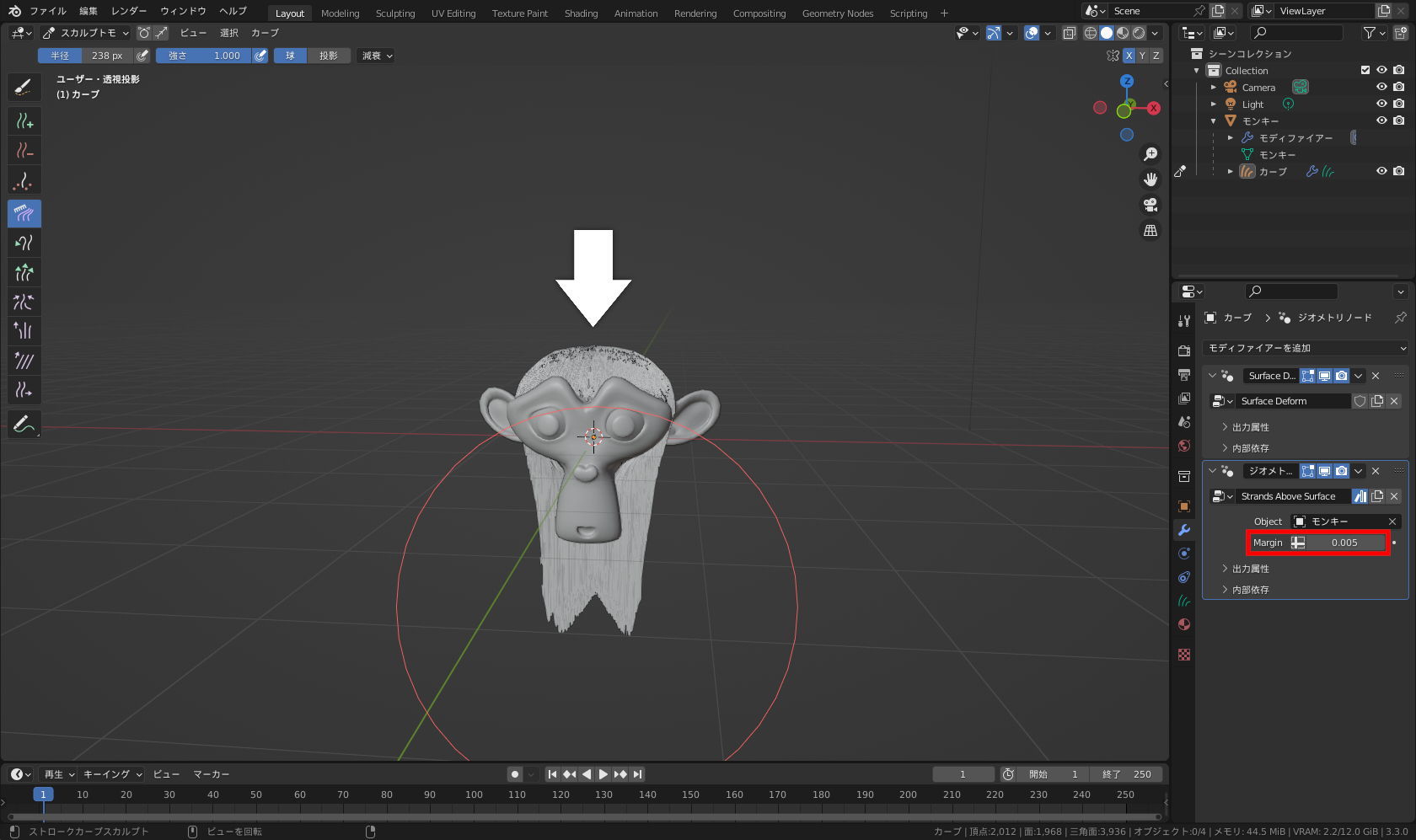Toggle Z axis symmetry
The image size is (1416, 840).
point(1156,56)
